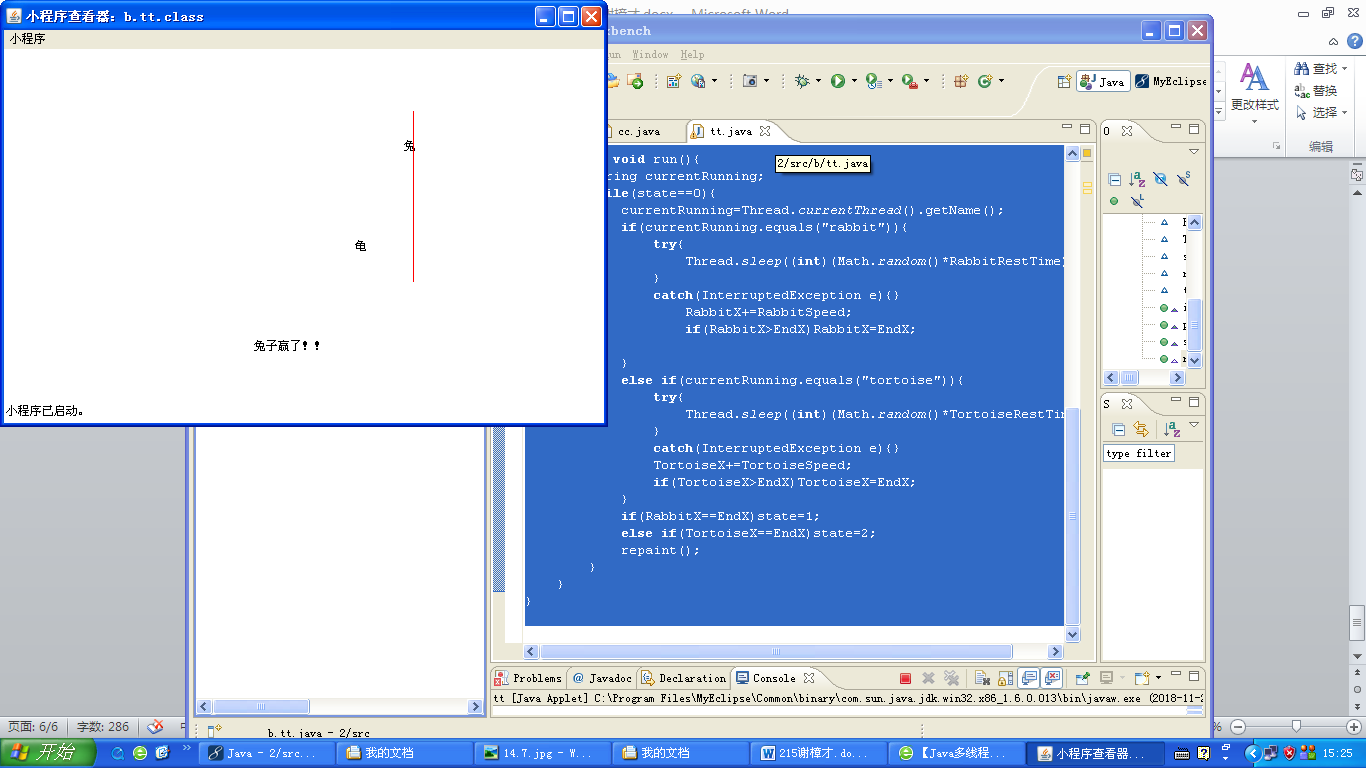The width and height of the screenshot is (1366, 768).
Task: Toggle Hide Local Types icon in Outline
Action: 1137,201
